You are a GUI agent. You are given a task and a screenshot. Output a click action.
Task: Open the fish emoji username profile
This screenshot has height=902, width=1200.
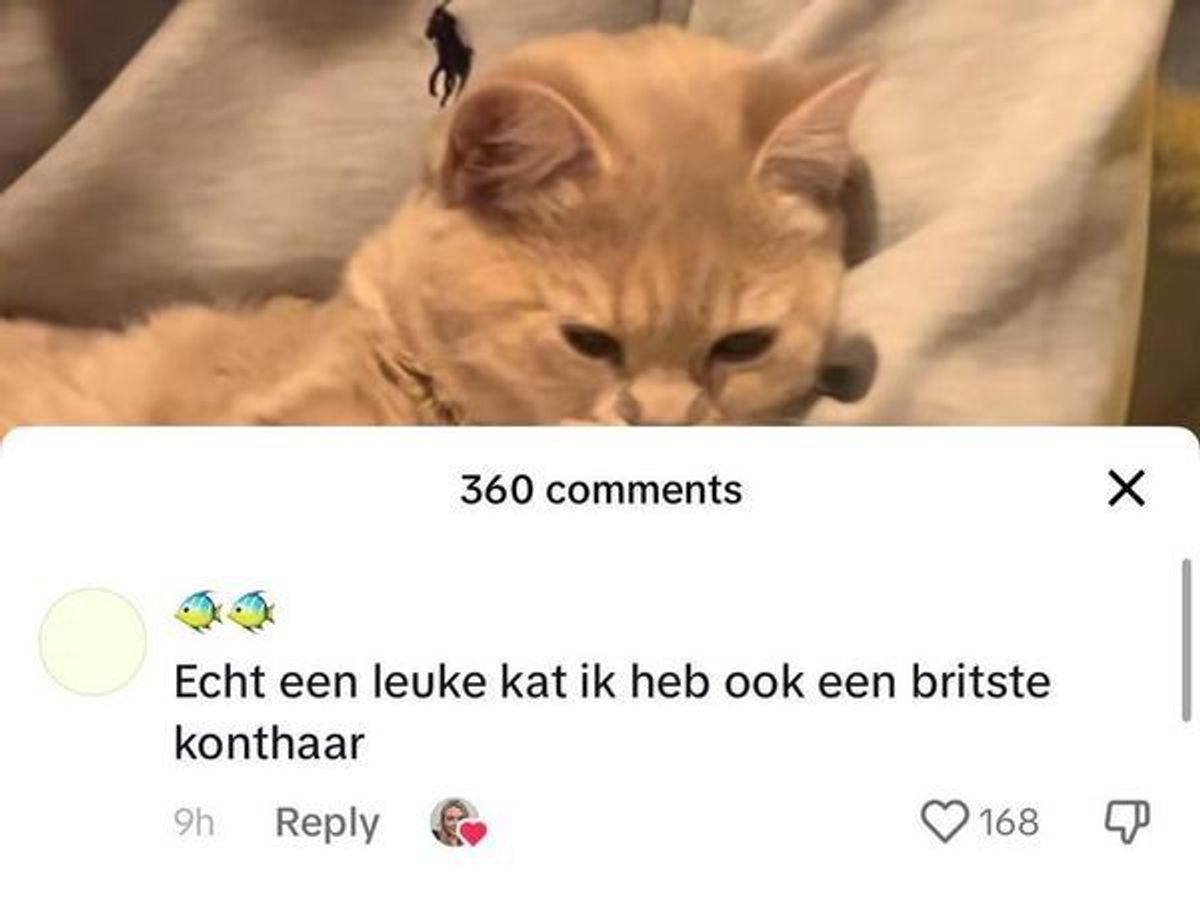pos(224,611)
